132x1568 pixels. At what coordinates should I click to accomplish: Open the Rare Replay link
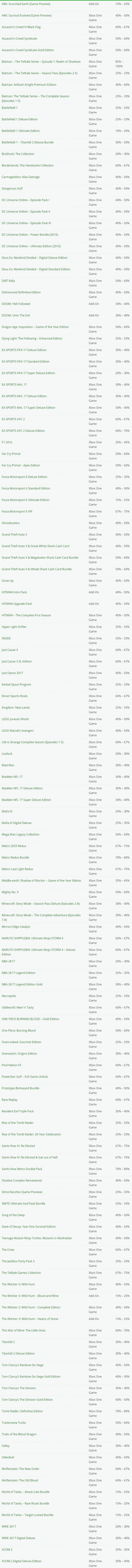pyautogui.click(x=9, y=1099)
